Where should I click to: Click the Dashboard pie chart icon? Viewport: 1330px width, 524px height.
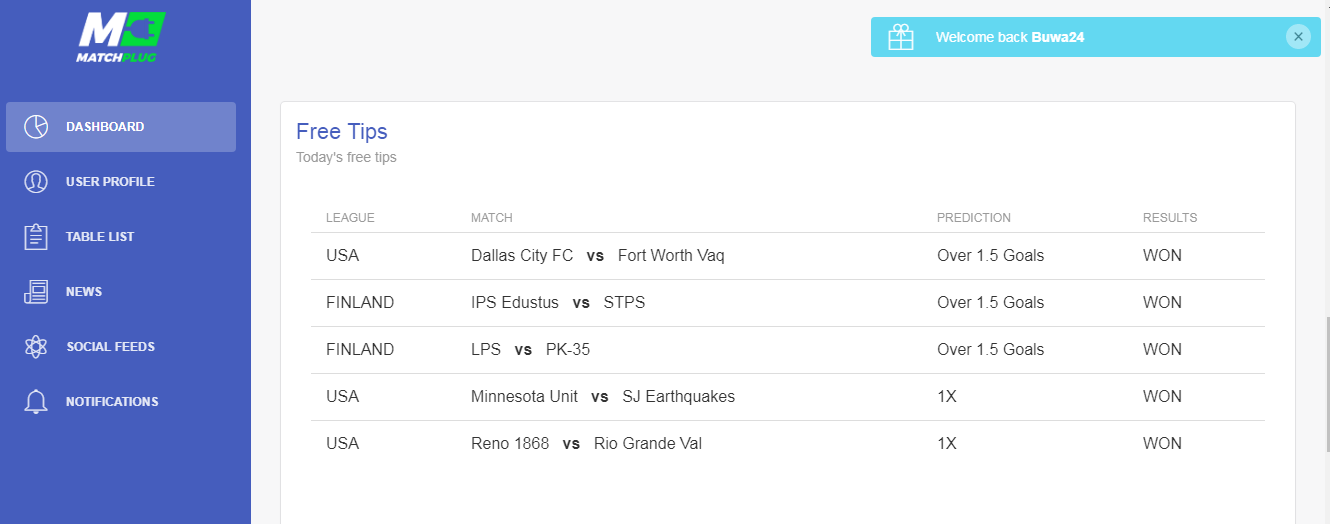click(x=36, y=127)
